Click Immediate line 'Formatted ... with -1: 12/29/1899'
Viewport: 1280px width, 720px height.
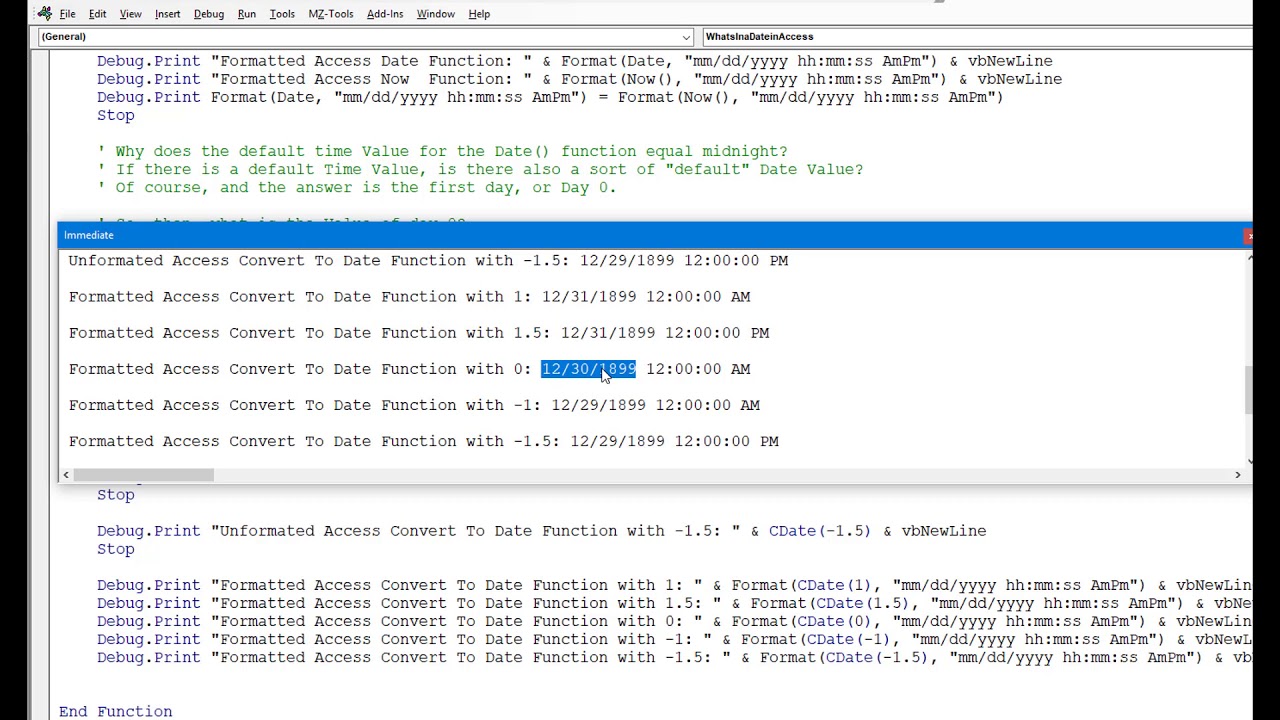[x=414, y=405]
